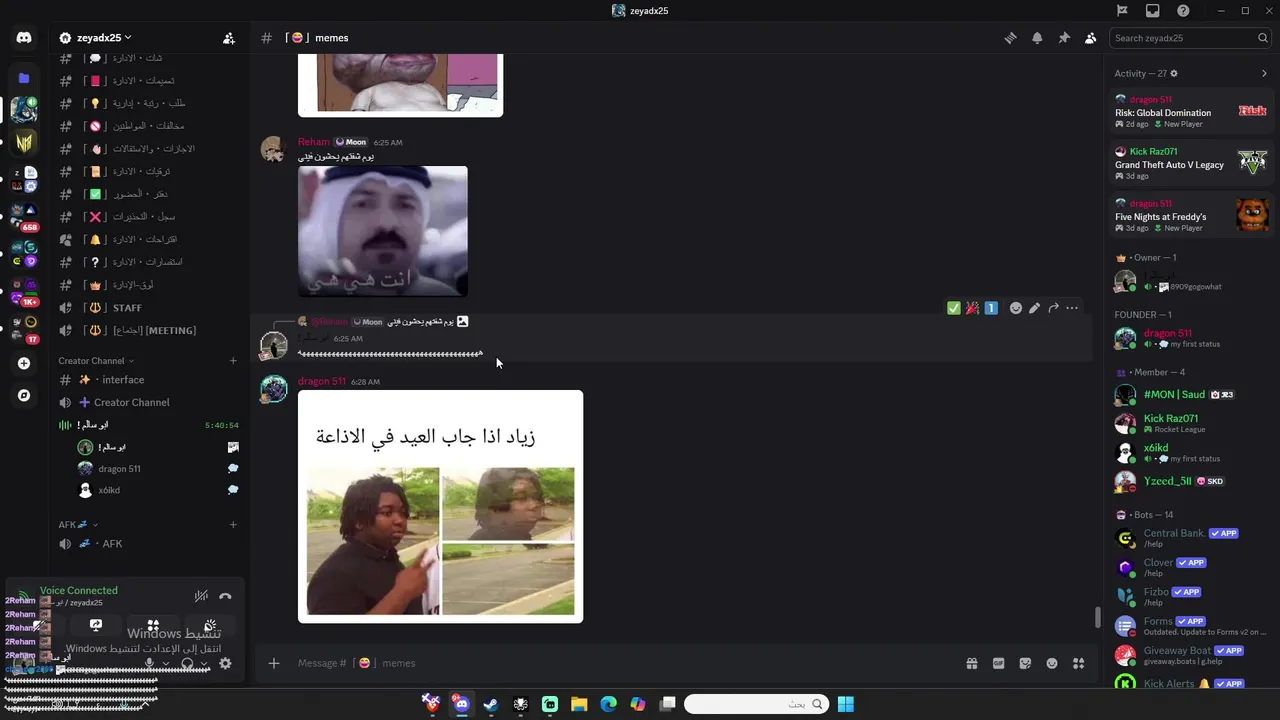Open the Help question mark icon

1183,11
